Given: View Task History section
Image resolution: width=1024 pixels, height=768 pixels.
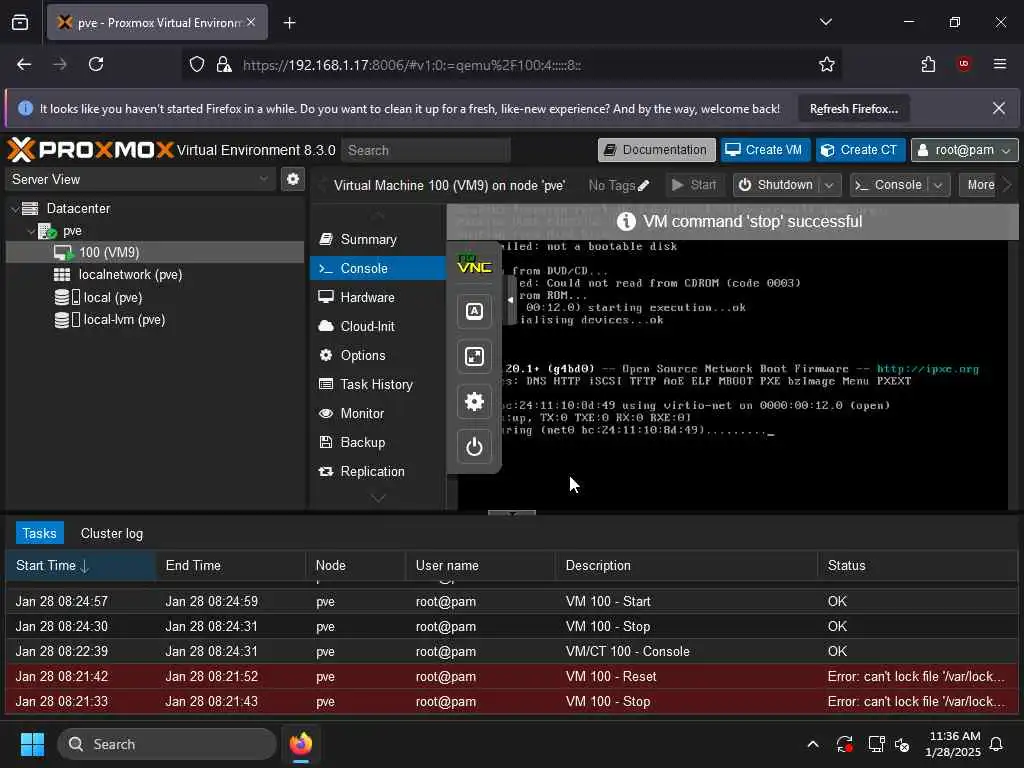Looking at the screenshot, I should click(377, 385).
